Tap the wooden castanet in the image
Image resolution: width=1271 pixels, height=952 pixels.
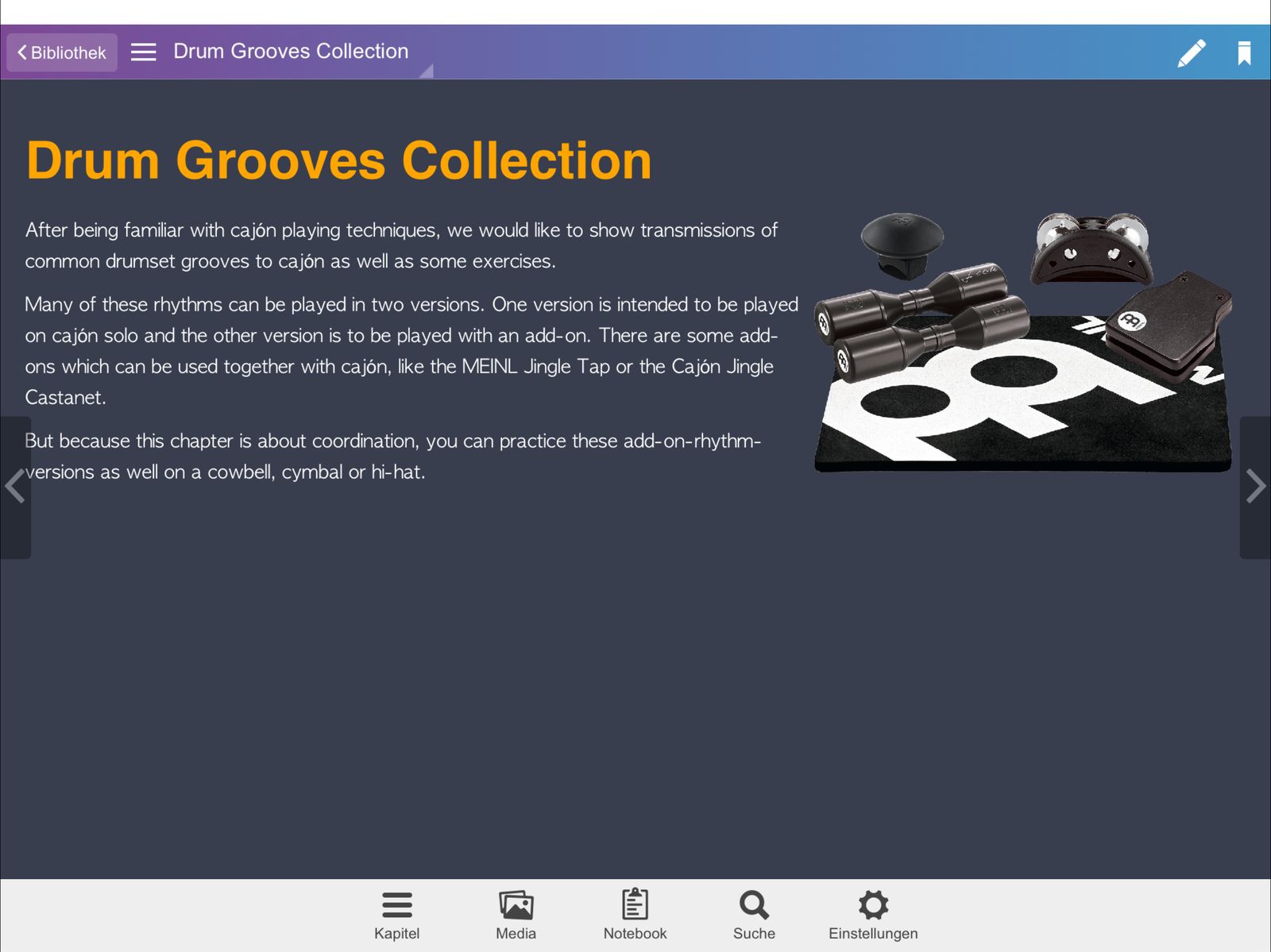pos(1168,322)
